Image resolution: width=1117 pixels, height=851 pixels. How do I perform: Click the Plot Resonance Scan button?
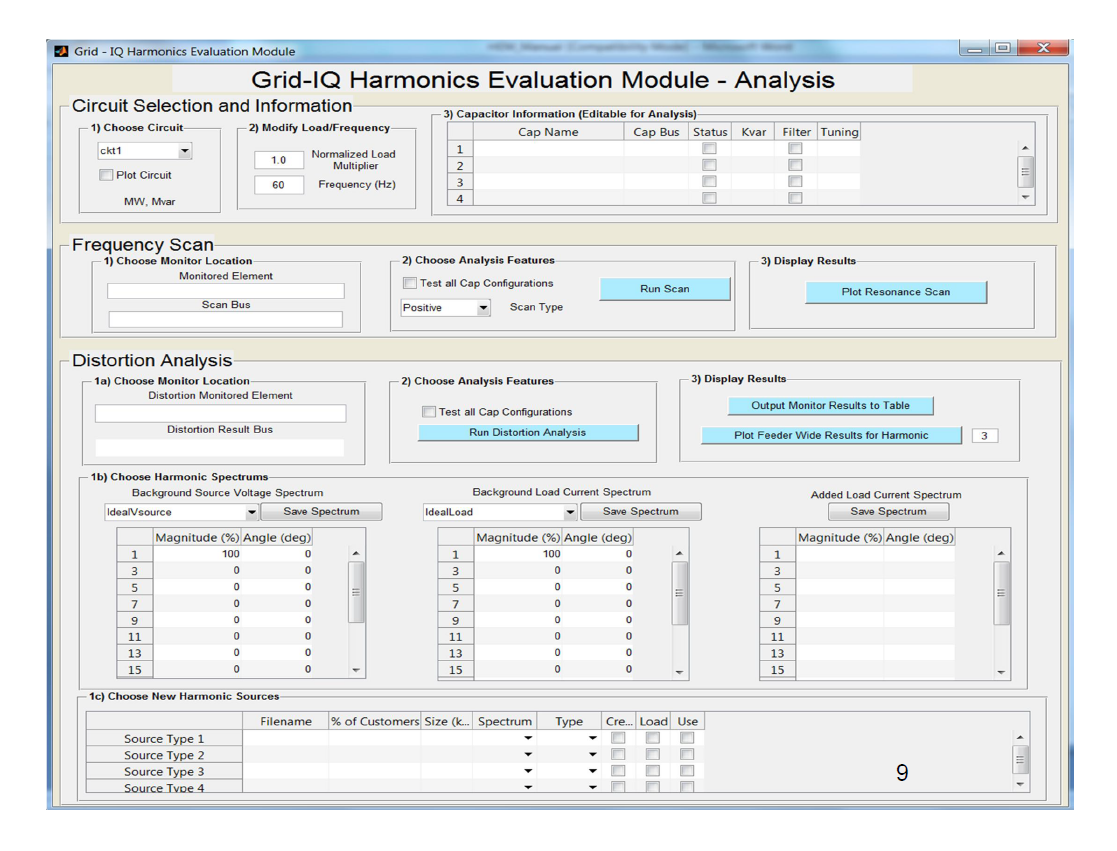895,291
